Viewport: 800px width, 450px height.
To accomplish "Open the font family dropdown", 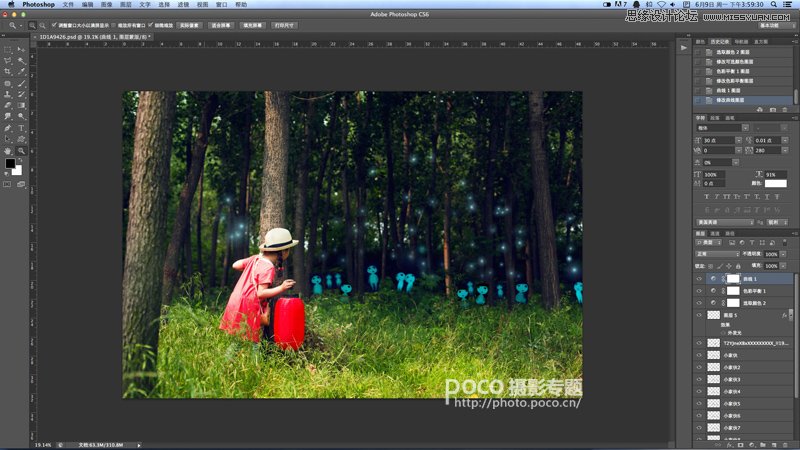I will click(x=745, y=128).
